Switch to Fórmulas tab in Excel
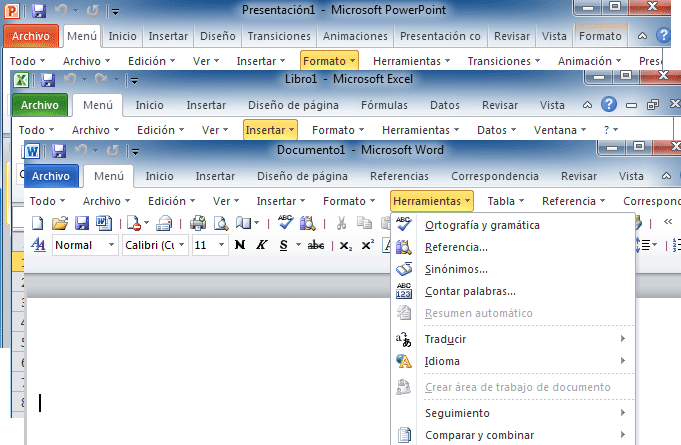The height and width of the screenshot is (445, 681). pos(384,105)
